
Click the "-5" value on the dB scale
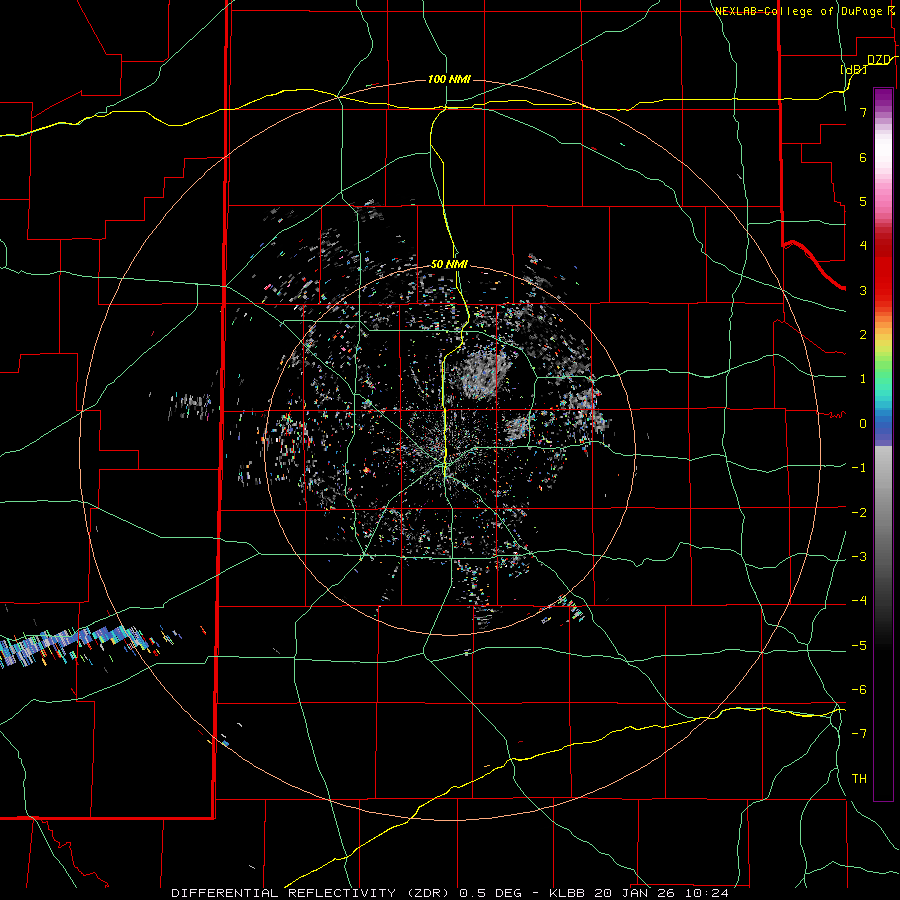[859, 646]
